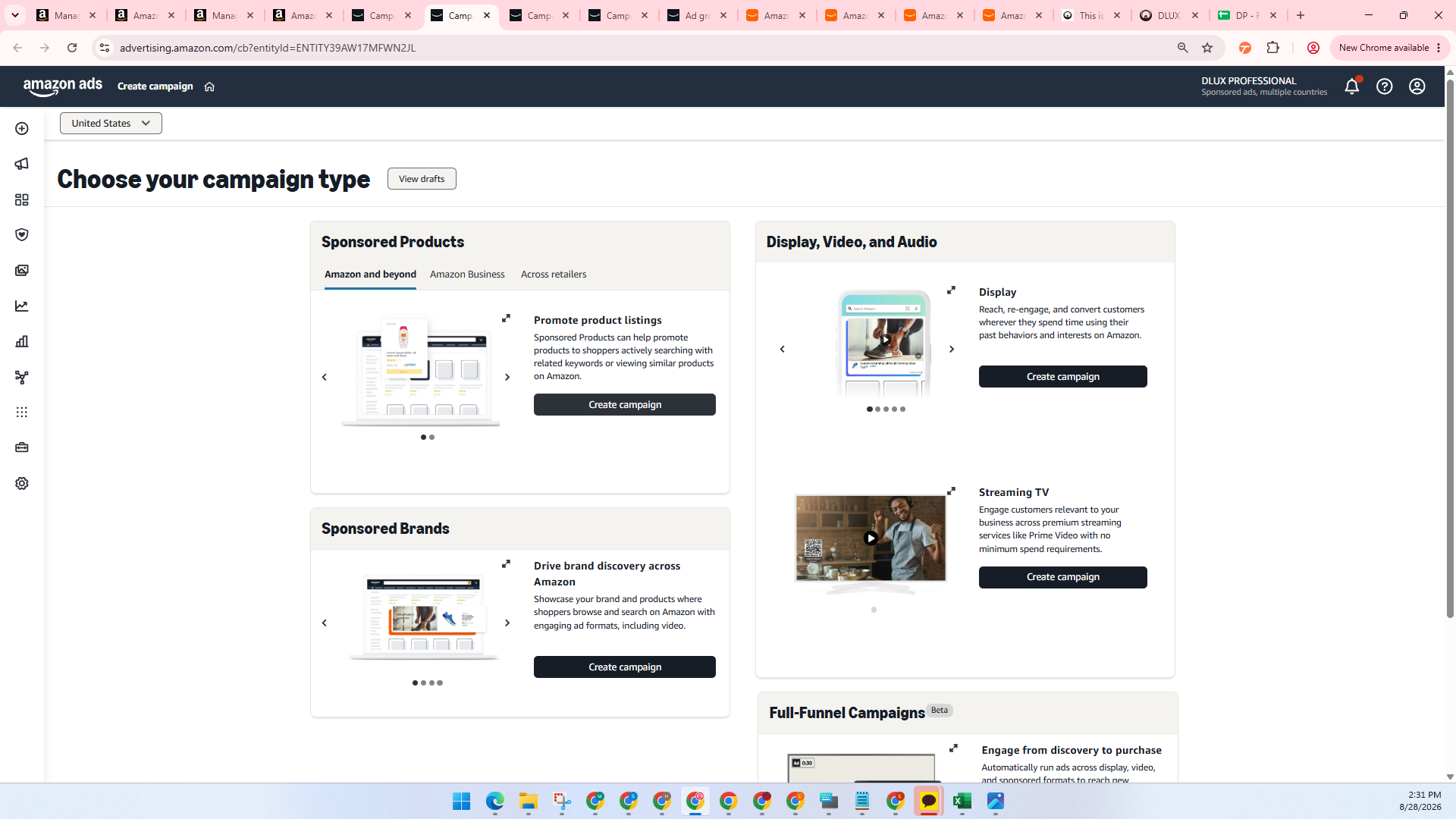Click the Display phone preview image
This screenshot has width=1456, height=819.
pyautogui.click(x=884, y=344)
